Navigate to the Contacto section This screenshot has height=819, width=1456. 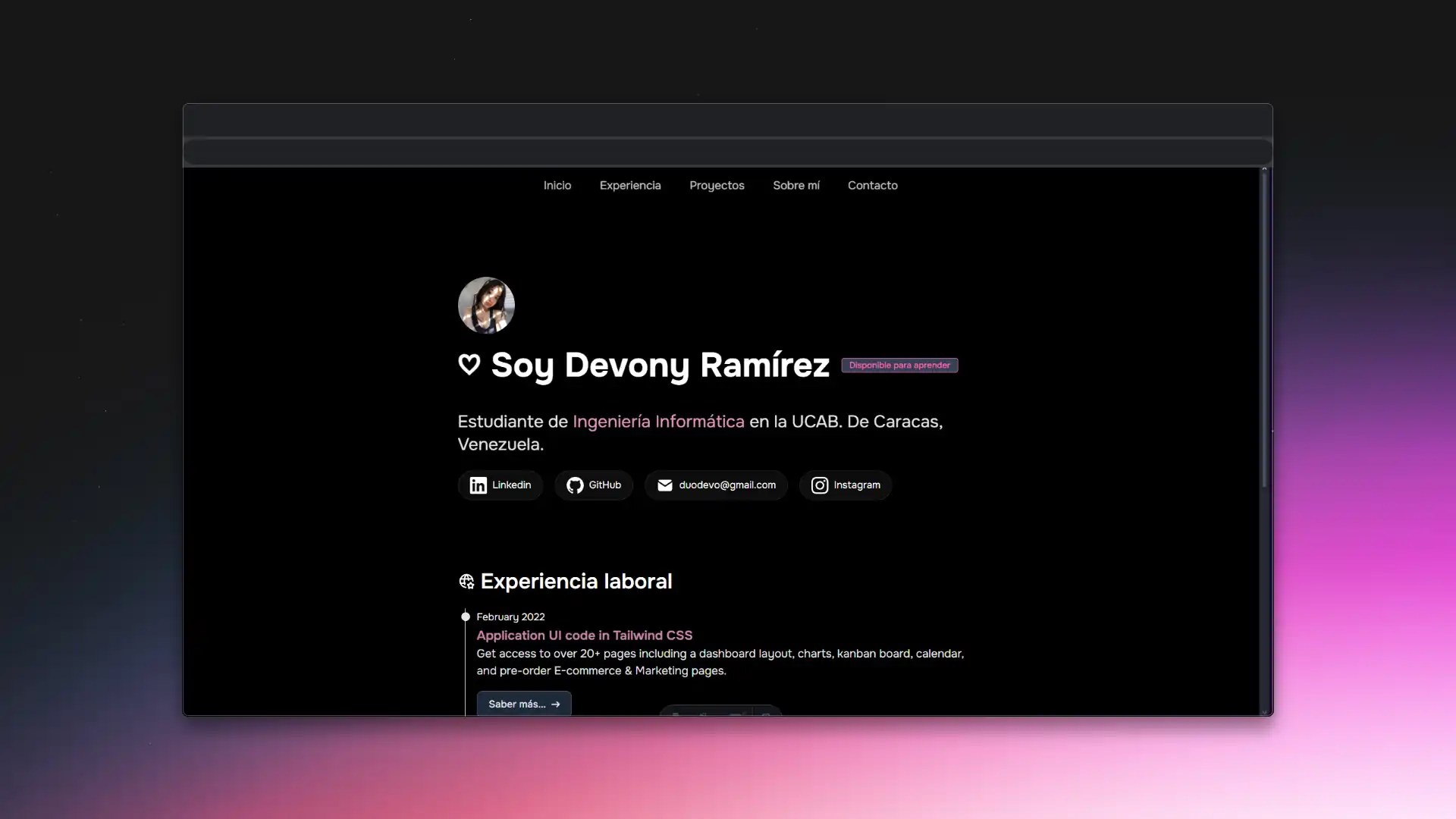[x=873, y=185]
